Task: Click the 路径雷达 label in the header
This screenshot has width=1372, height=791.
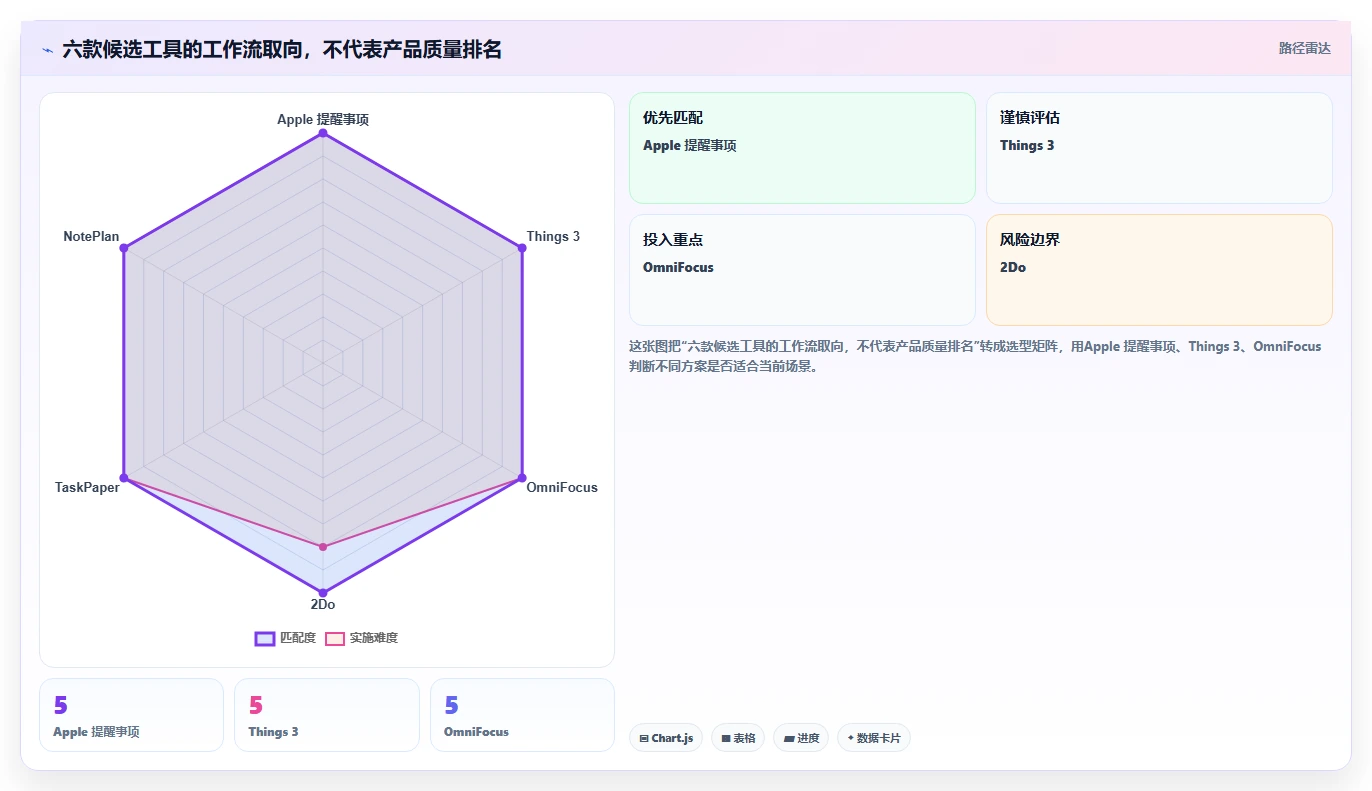Action: (1304, 48)
